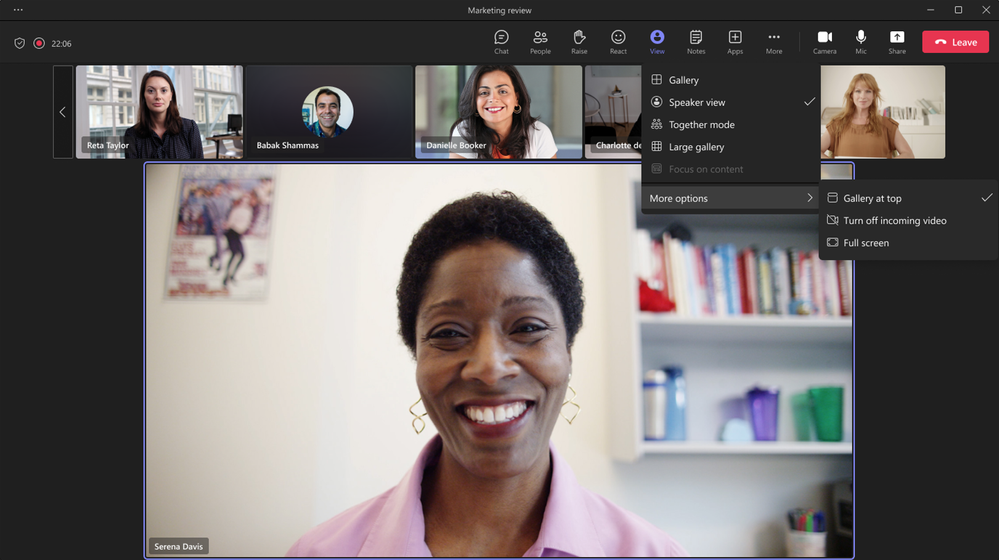The width and height of the screenshot is (999, 560).
Task: Select Together mode view
Action: click(x=701, y=125)
